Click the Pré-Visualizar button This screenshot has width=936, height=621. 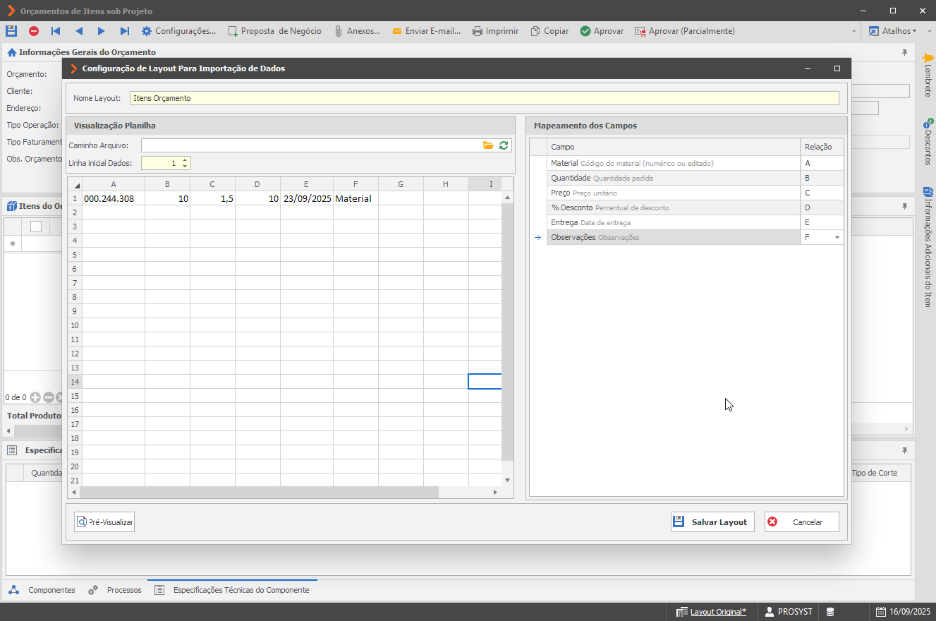[x=104, y=522]
